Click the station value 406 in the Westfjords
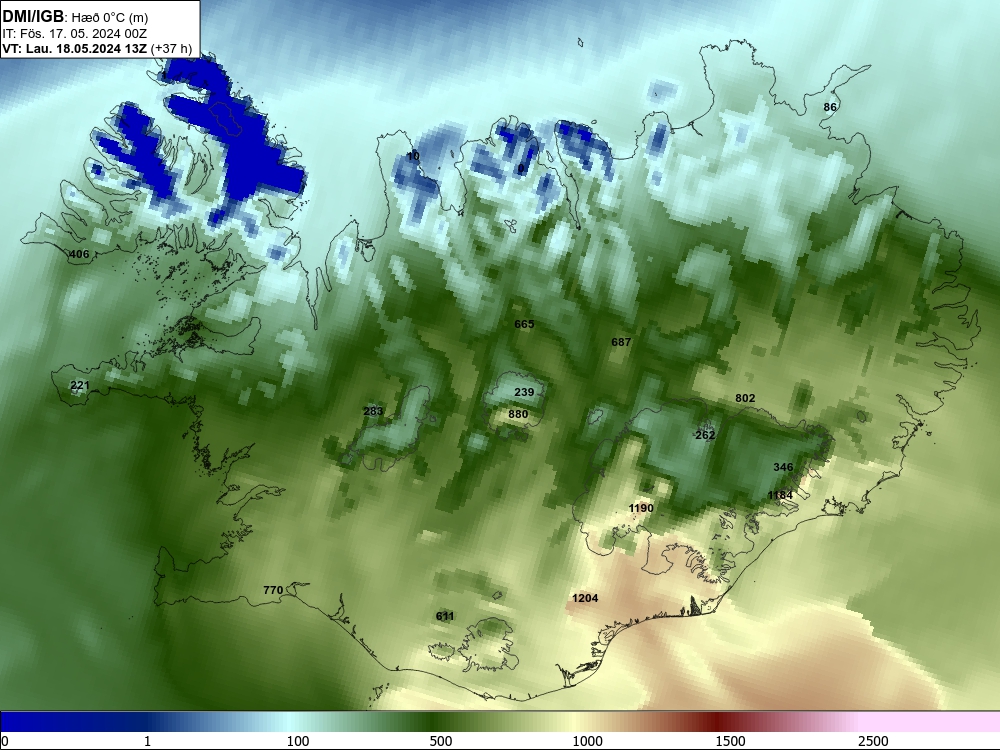Image resolution: width=1000 pixels, height=750 pixels. click(79, 254)
